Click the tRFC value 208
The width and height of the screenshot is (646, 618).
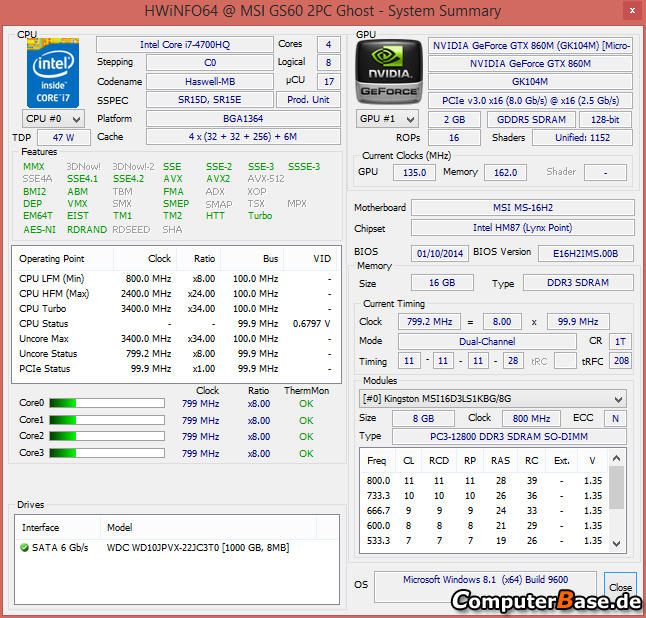[x=620, y=361]
